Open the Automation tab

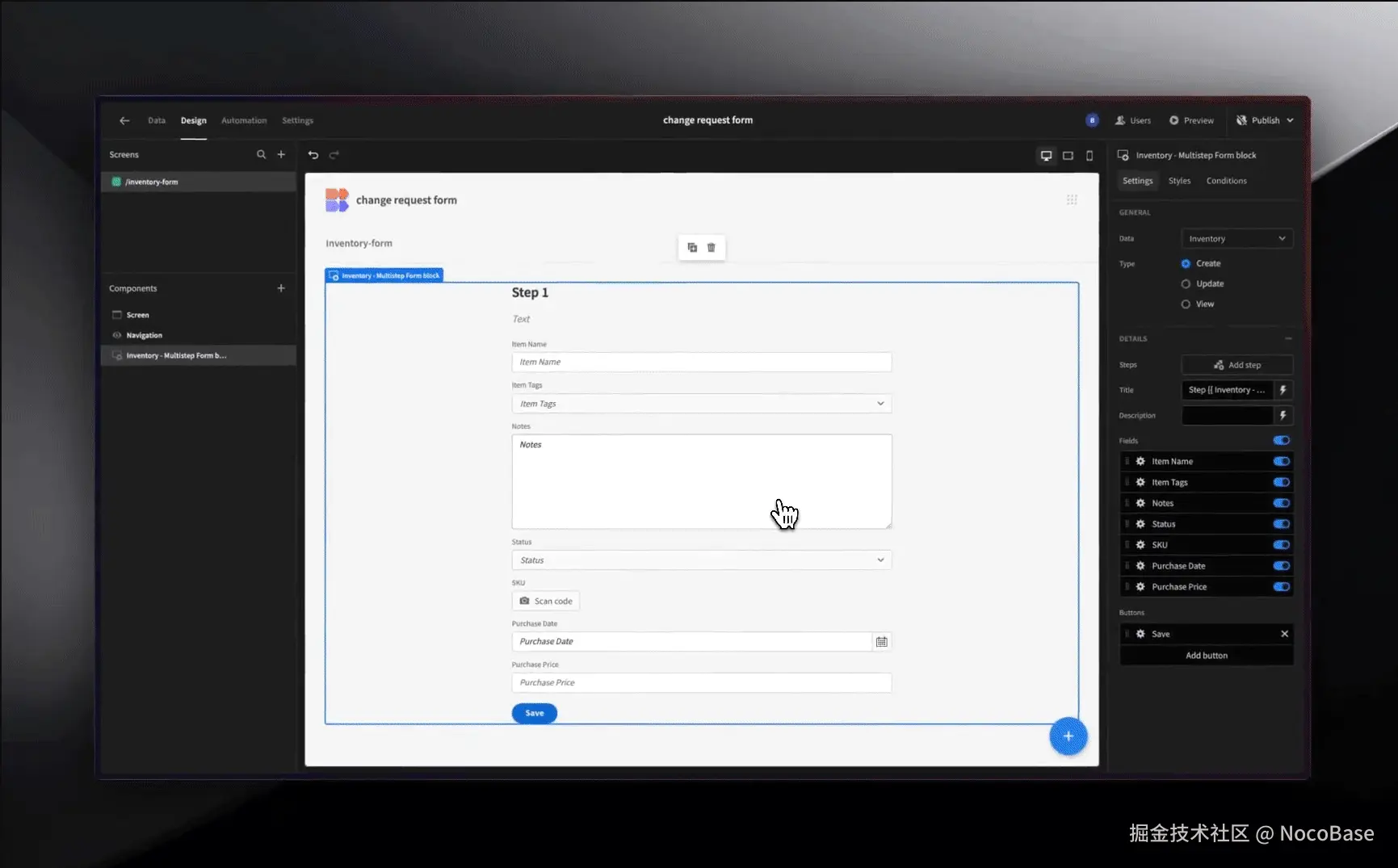244,120
